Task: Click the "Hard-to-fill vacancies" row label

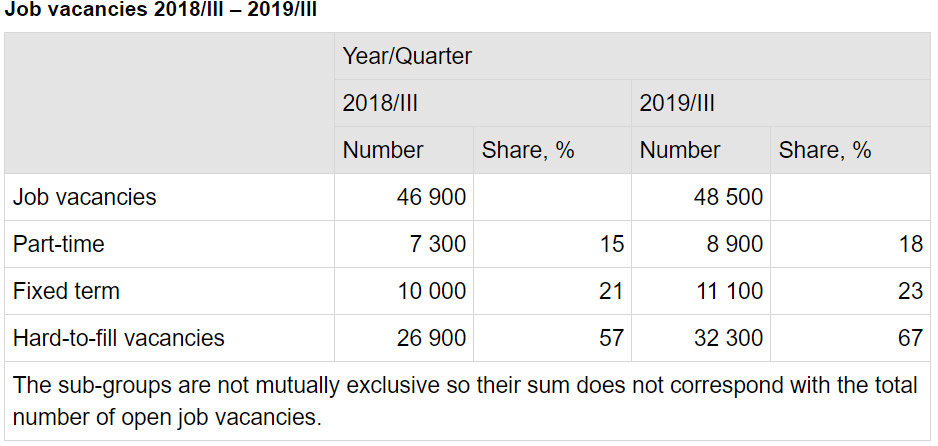Action: tap(119, 338)
